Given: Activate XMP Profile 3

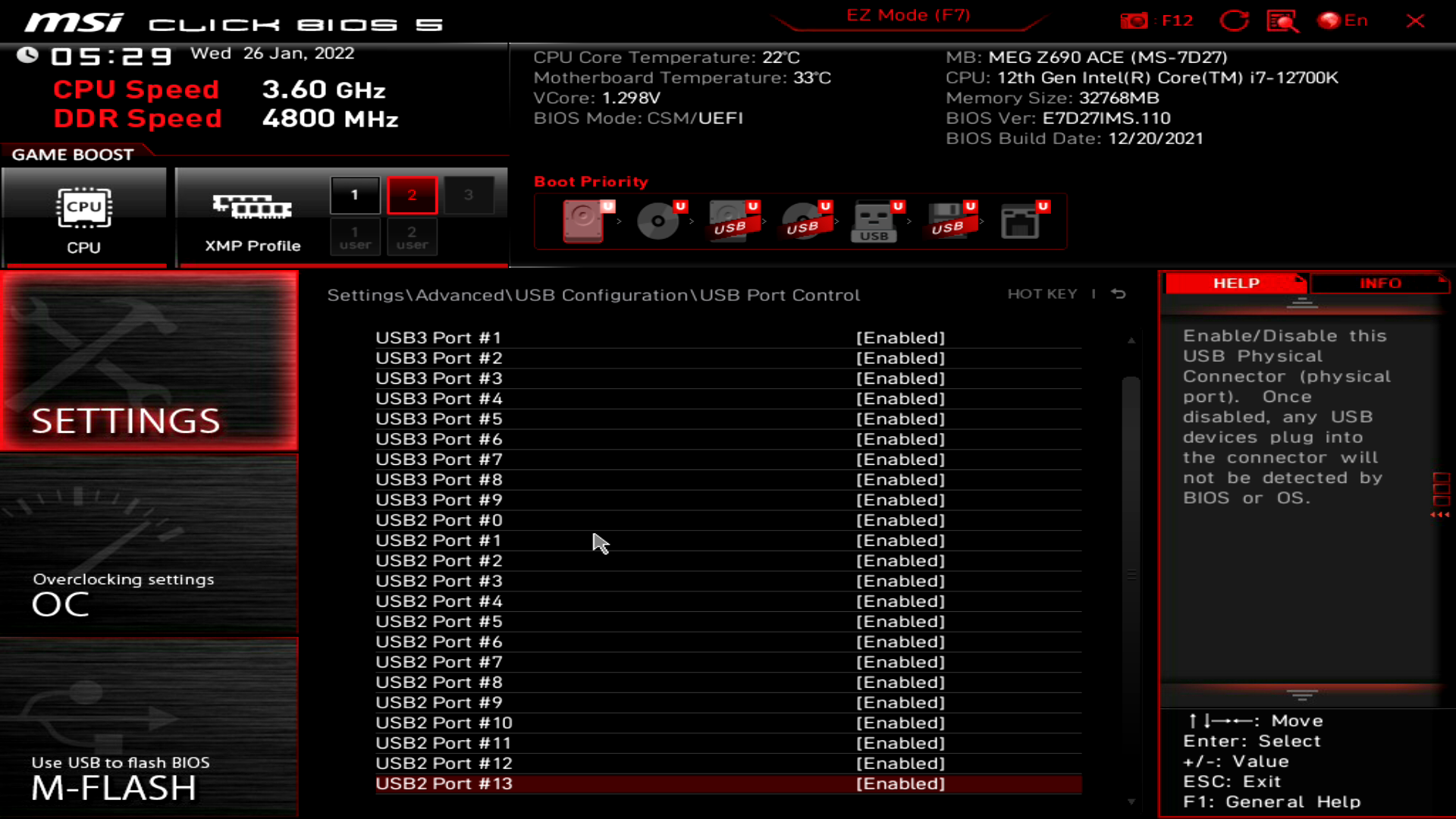Looking at the screenshot, I should tap(469, 194).
